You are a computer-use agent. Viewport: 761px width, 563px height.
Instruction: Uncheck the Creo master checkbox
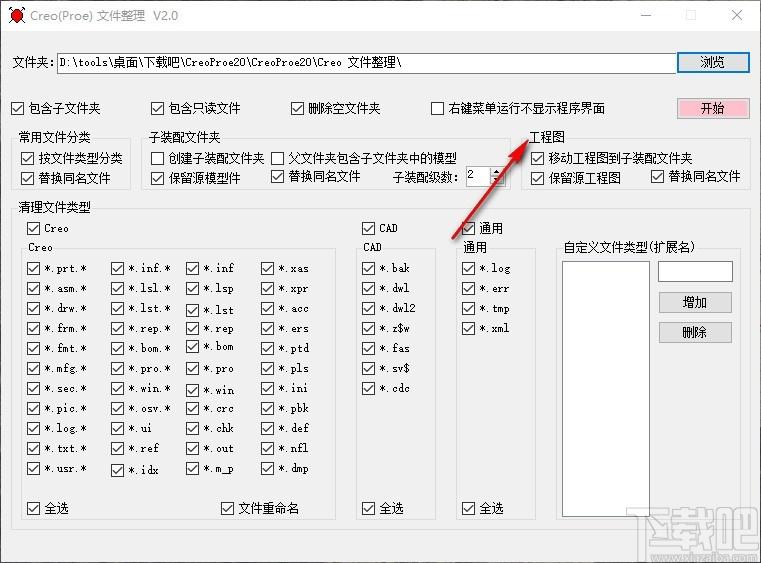tap(33, 228)
